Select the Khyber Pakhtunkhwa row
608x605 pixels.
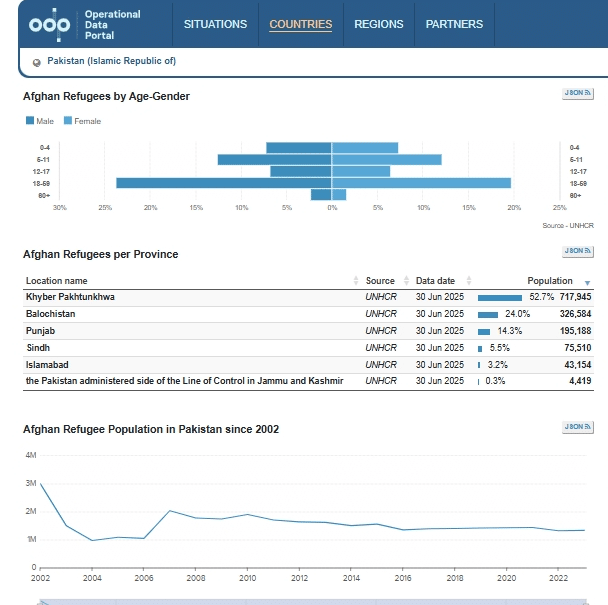click(308, 297)
